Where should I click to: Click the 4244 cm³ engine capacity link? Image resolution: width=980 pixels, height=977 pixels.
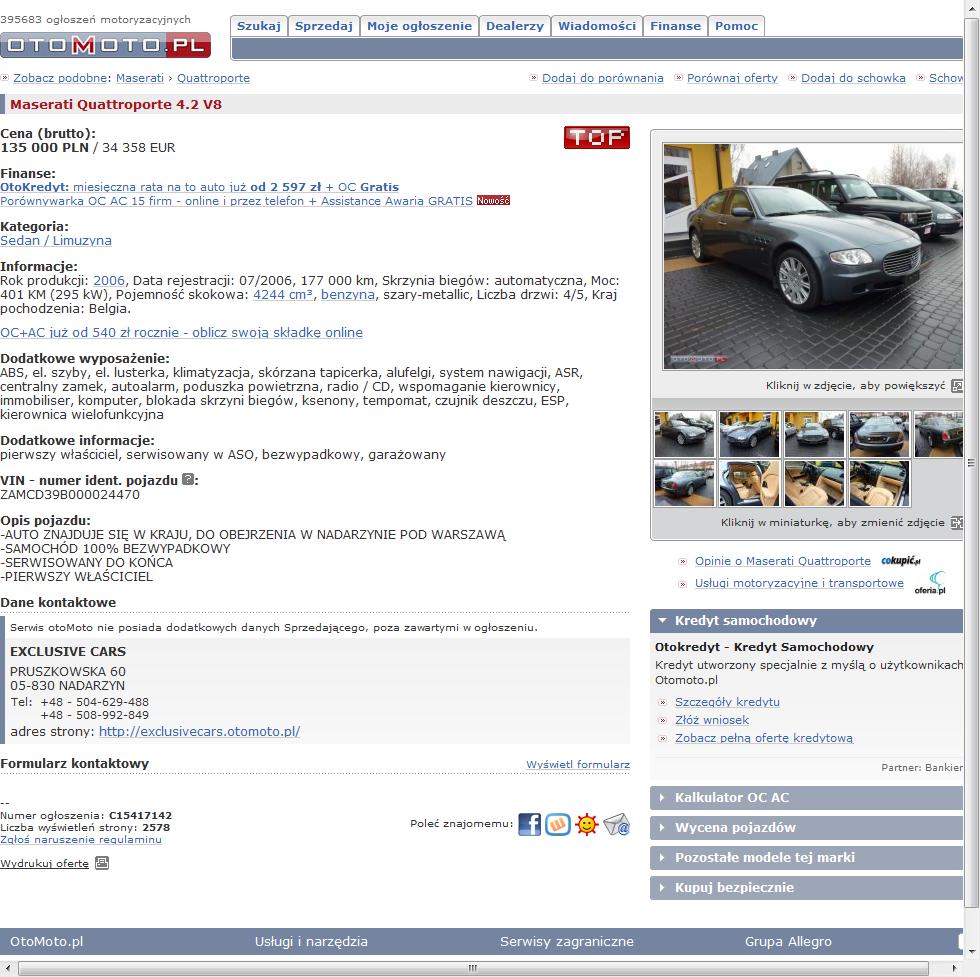coord(283,294)
